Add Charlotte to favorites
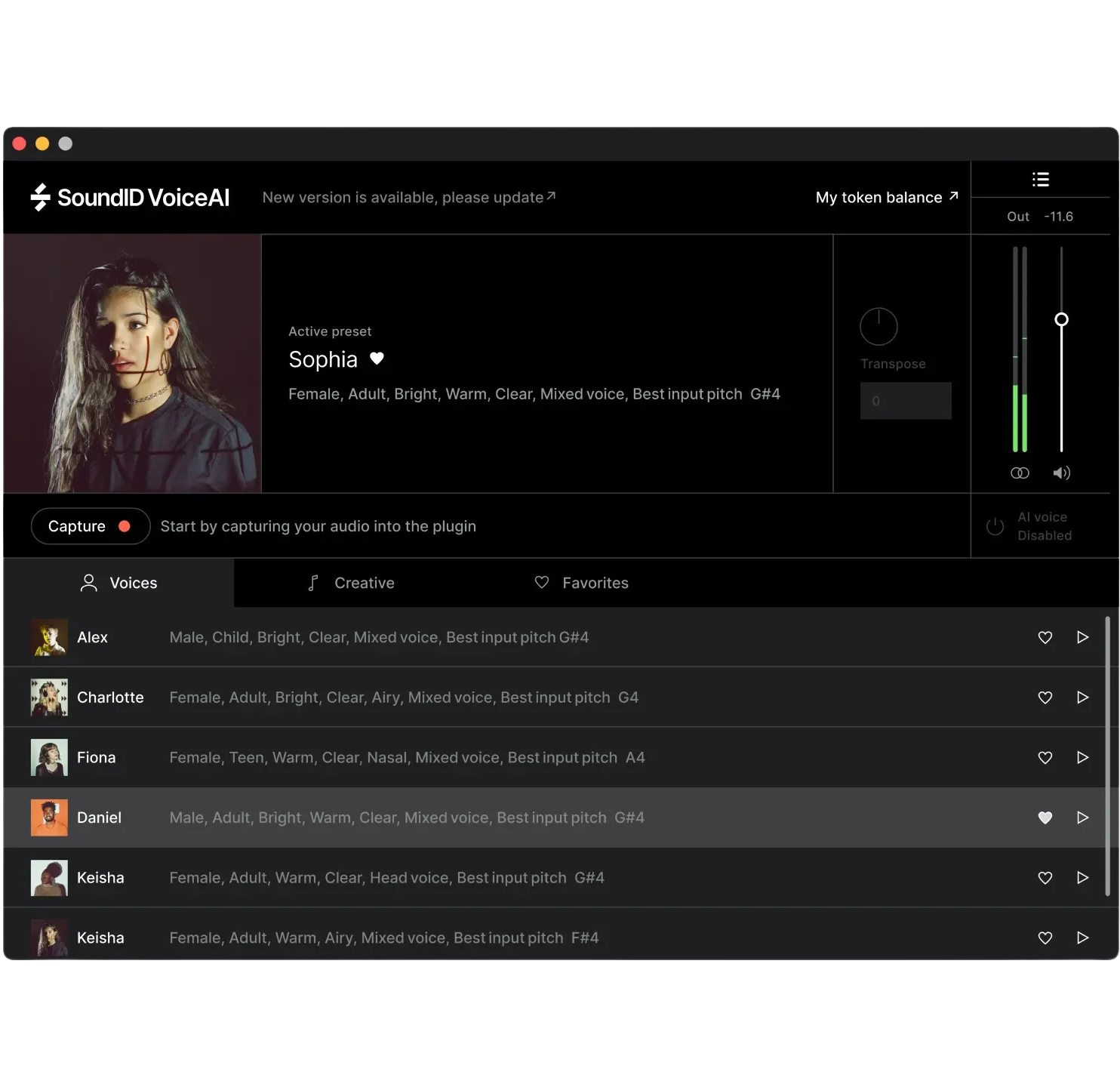 tap(1045, 697)
